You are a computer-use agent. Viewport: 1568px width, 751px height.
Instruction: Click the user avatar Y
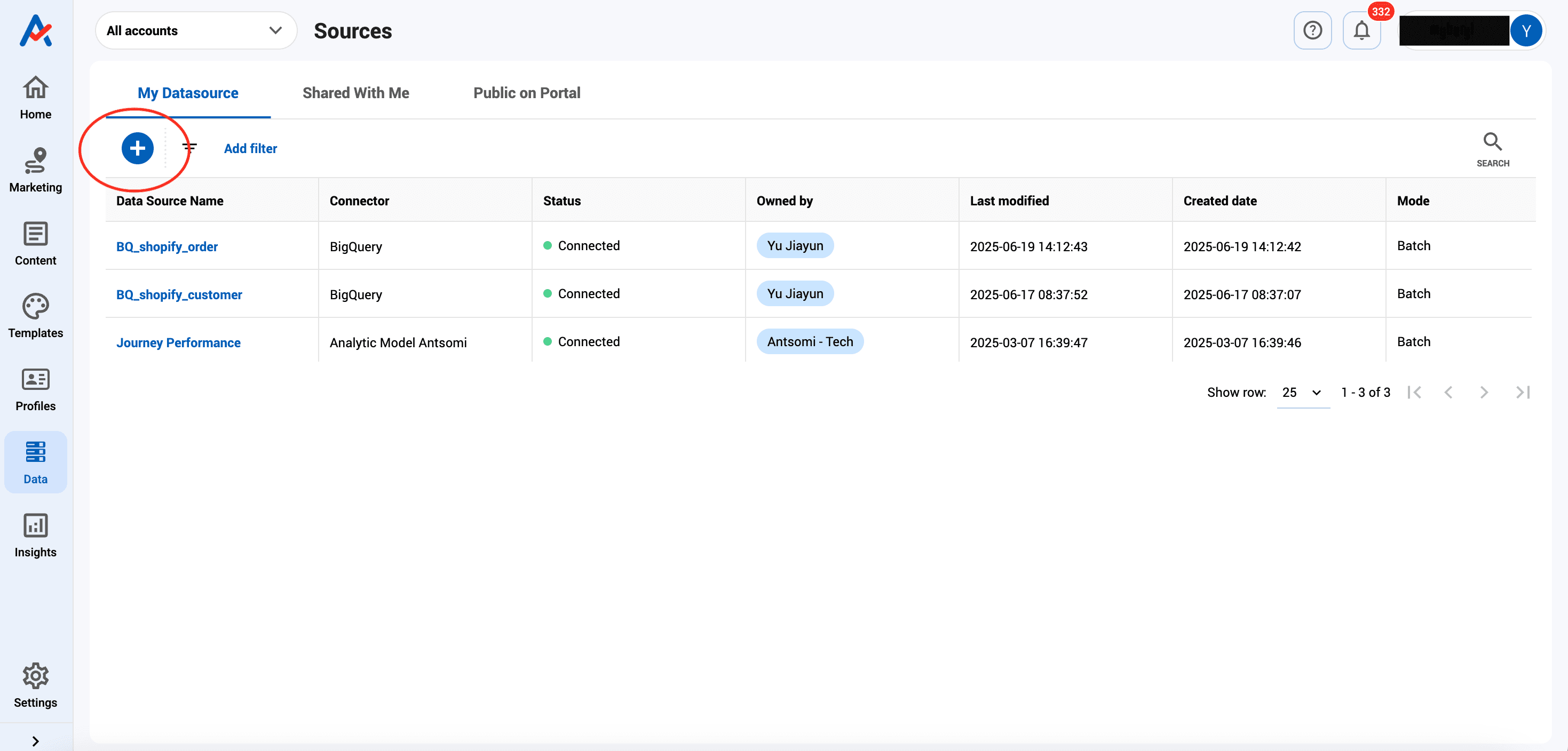[x=1525, y=30]
